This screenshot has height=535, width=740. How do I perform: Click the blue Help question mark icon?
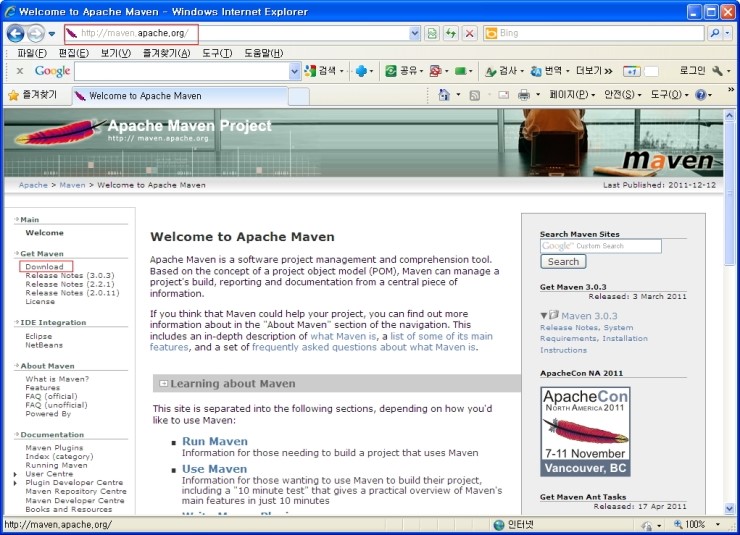[701, 95]
